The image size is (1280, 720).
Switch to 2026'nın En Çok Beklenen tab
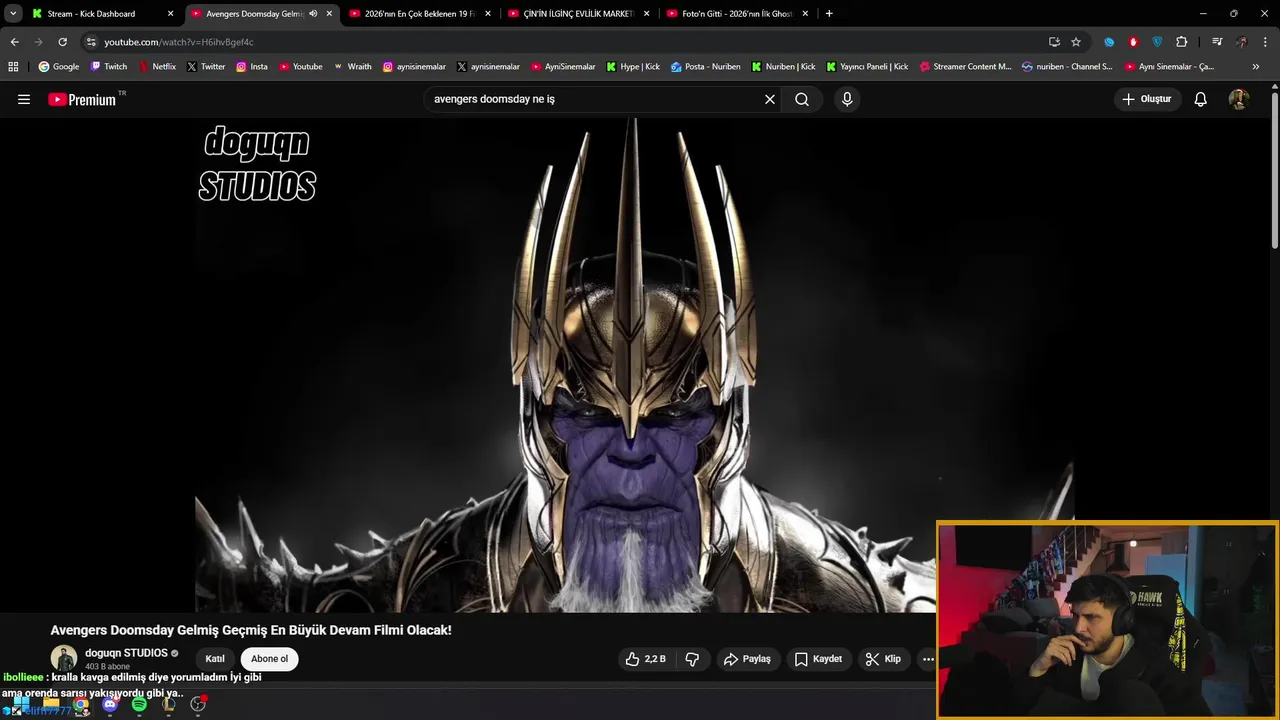click(x=420, y=14)
